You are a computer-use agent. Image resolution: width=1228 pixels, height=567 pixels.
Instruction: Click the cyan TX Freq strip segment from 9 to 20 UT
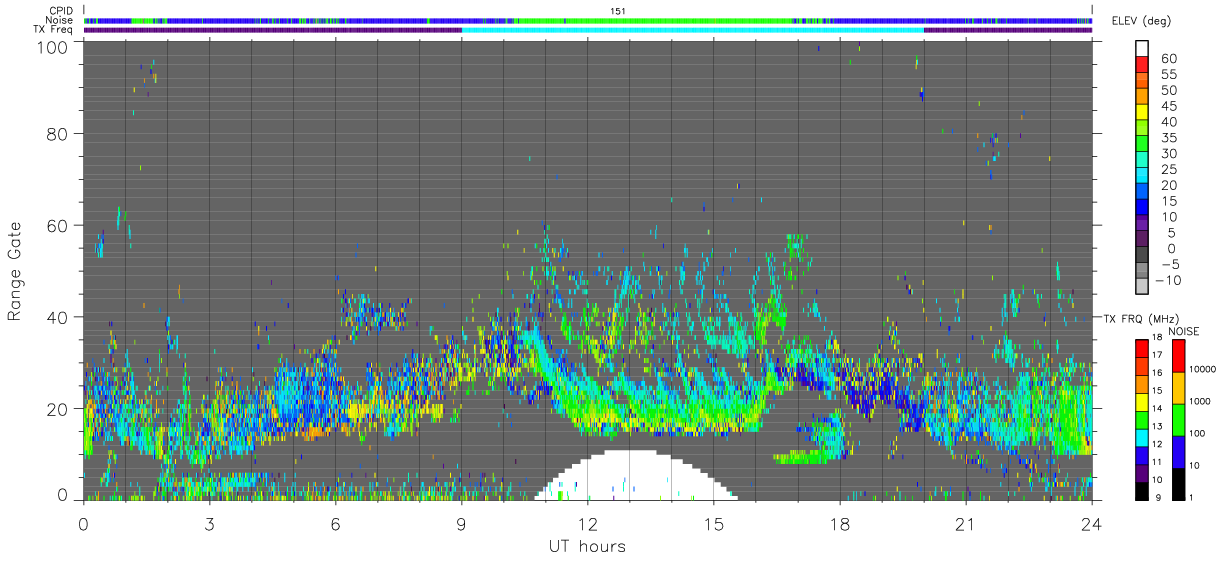point(693,30)
